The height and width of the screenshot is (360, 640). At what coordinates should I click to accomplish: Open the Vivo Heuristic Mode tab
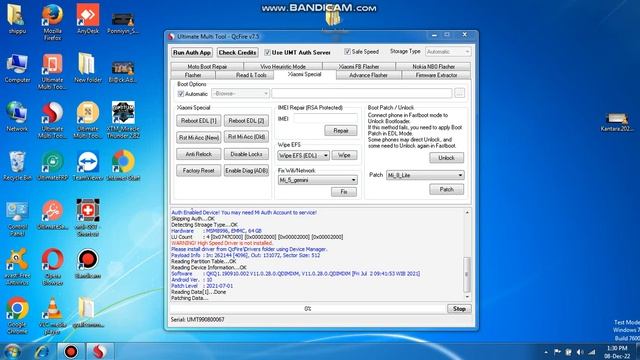[x=283, y=66]
